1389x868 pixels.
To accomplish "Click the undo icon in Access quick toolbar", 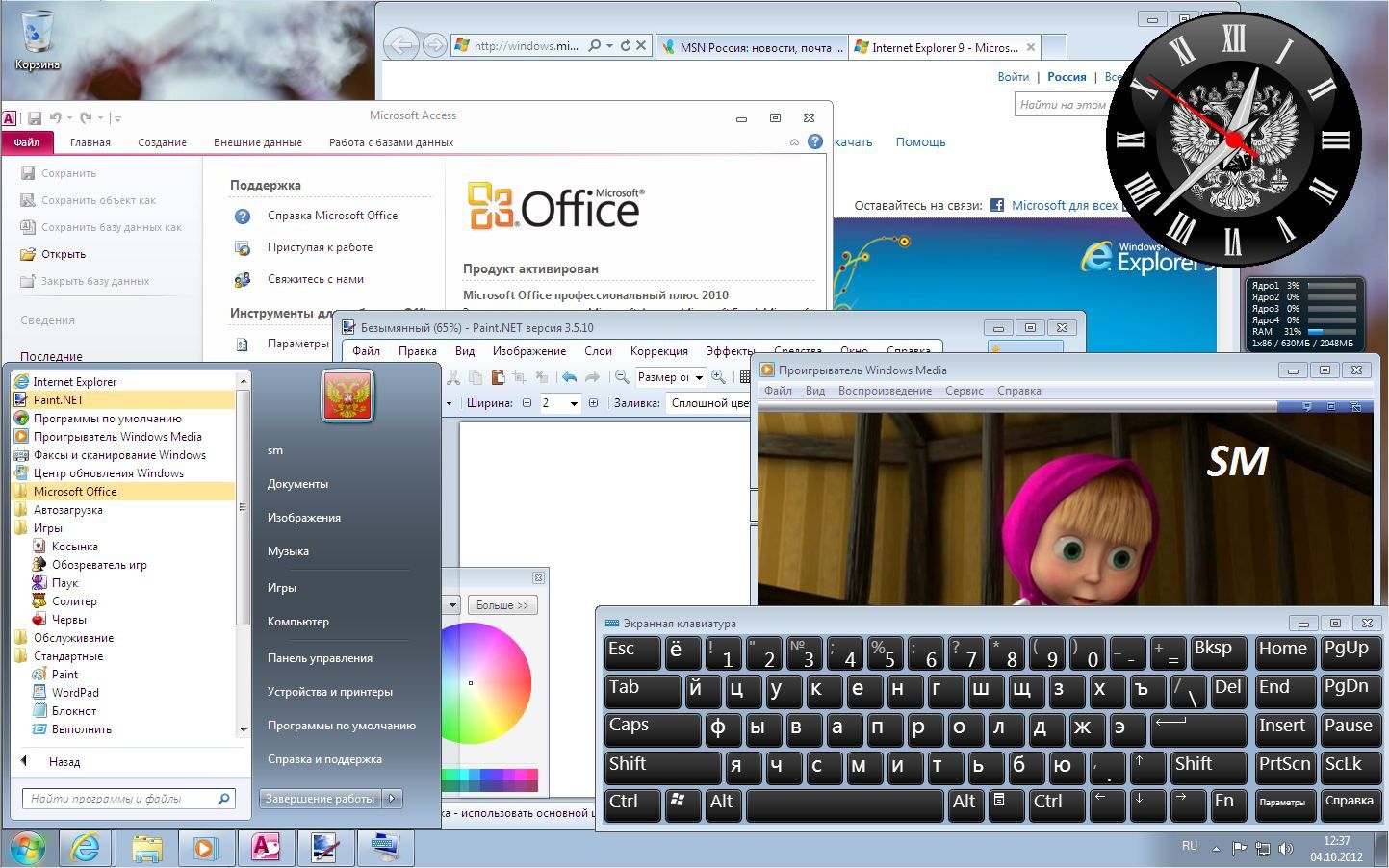I will 56,118.
